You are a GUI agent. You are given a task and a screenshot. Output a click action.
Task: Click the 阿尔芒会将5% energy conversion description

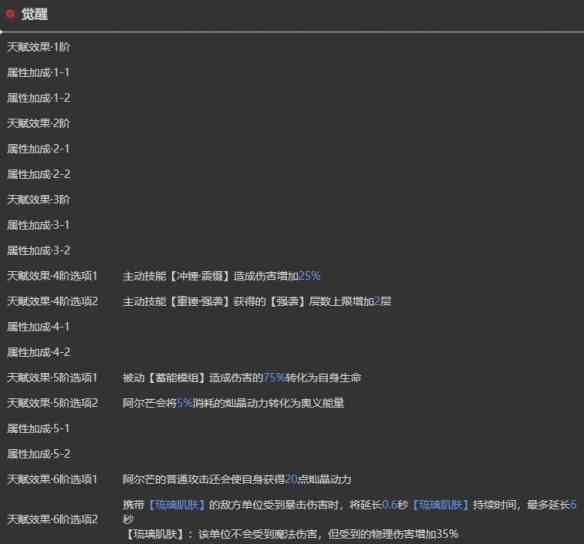click(x=233, y=403)
